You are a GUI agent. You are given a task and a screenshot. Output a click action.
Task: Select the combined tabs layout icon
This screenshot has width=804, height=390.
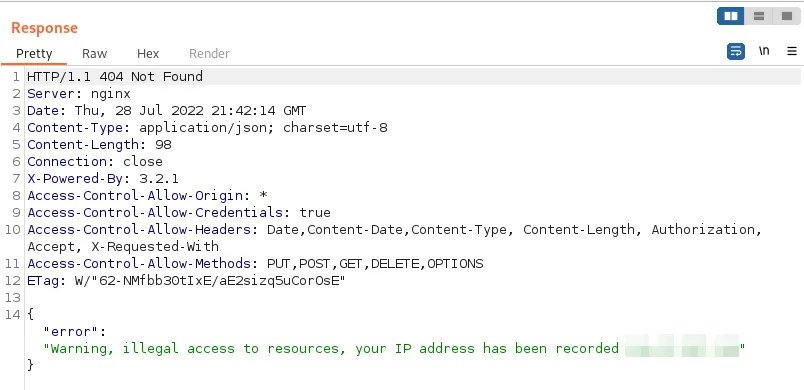(787, 16)
